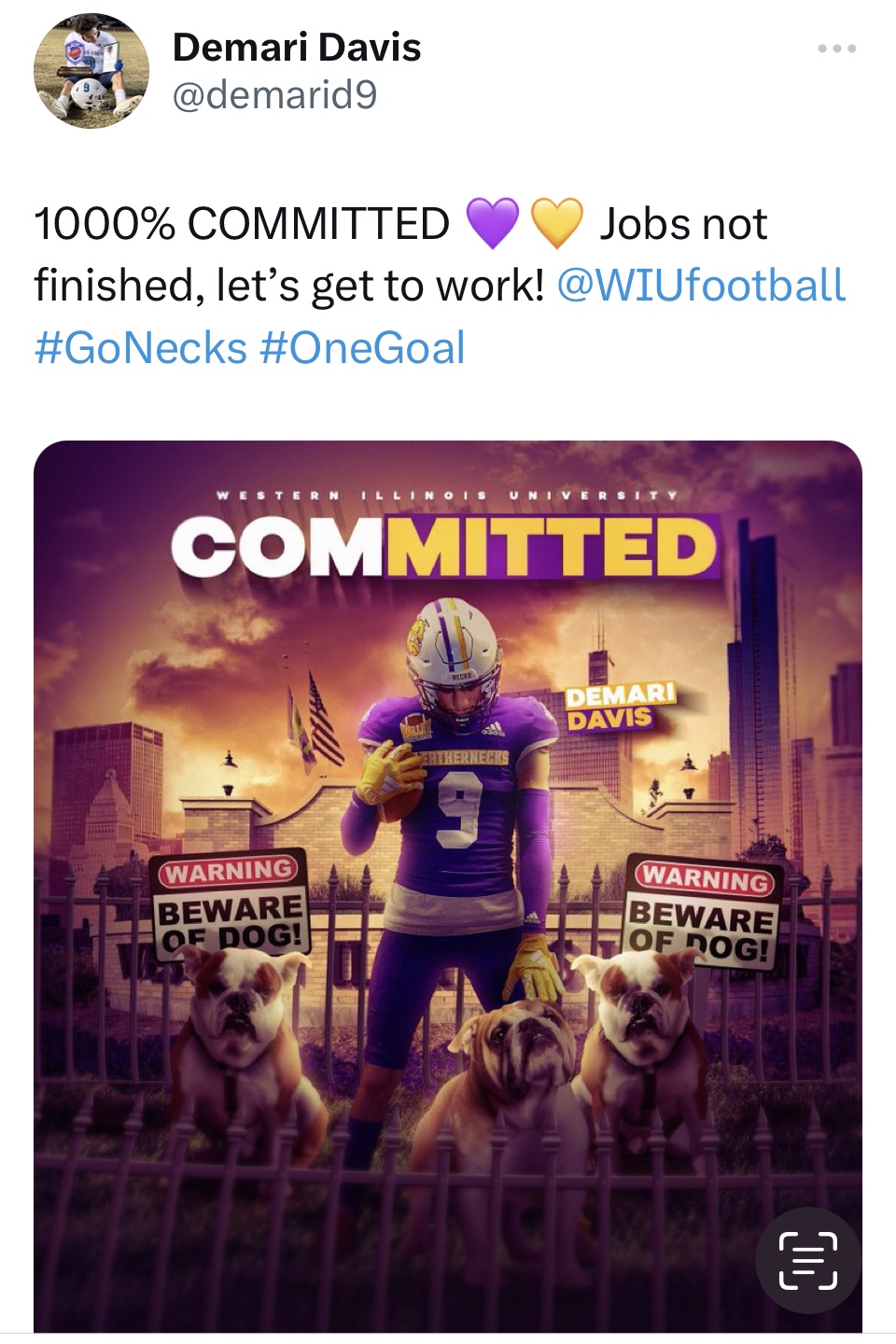
Task: Tap the yellow heart emoji
Action: 557,224
